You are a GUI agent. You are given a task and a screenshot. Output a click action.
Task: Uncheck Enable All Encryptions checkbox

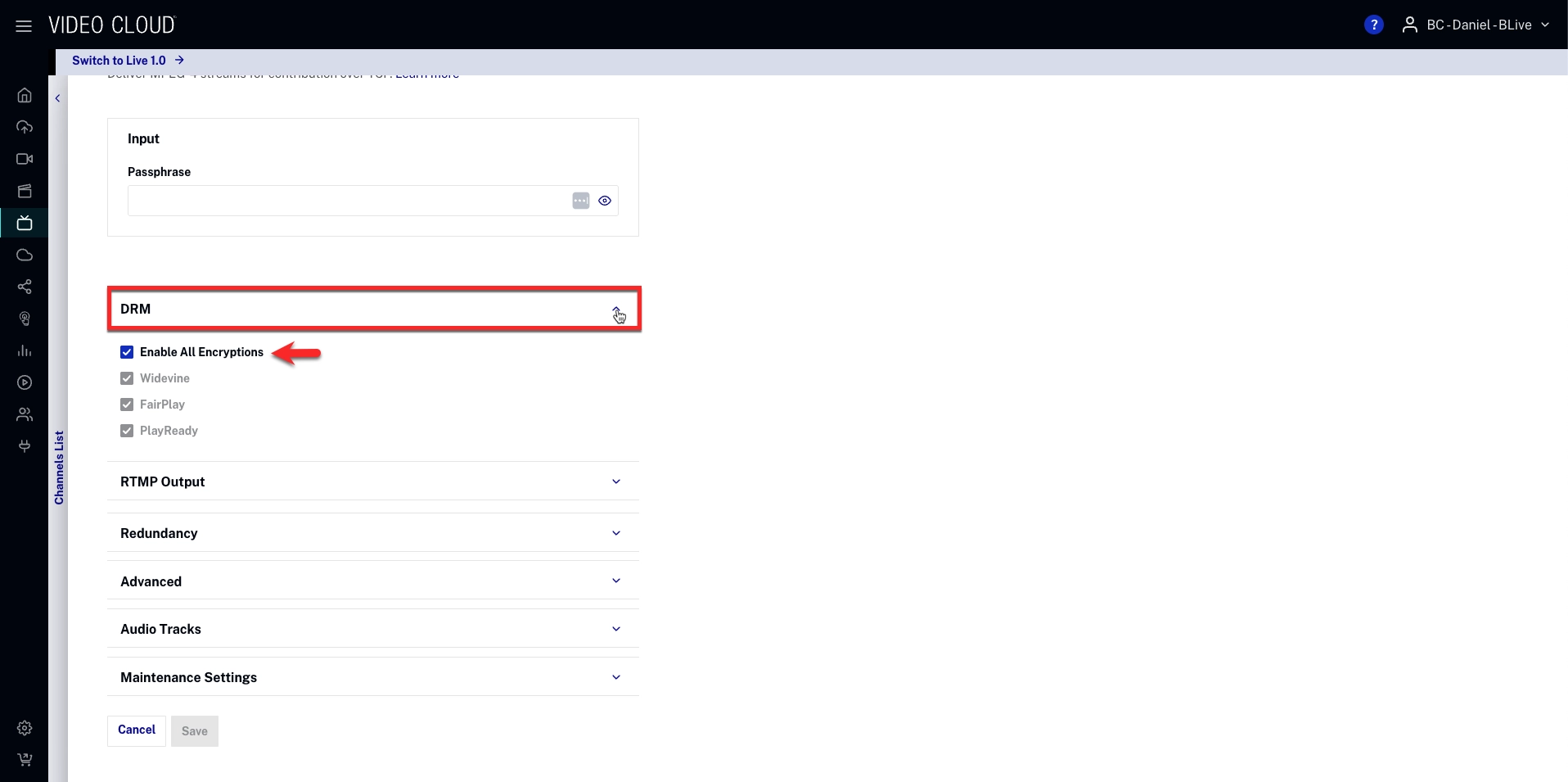[x=127, y=352]
